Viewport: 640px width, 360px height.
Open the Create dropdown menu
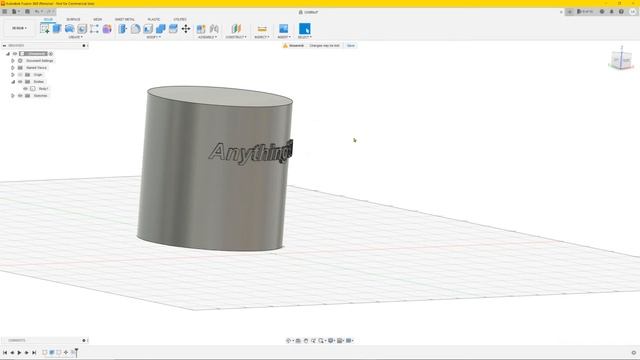click(76, 37)
